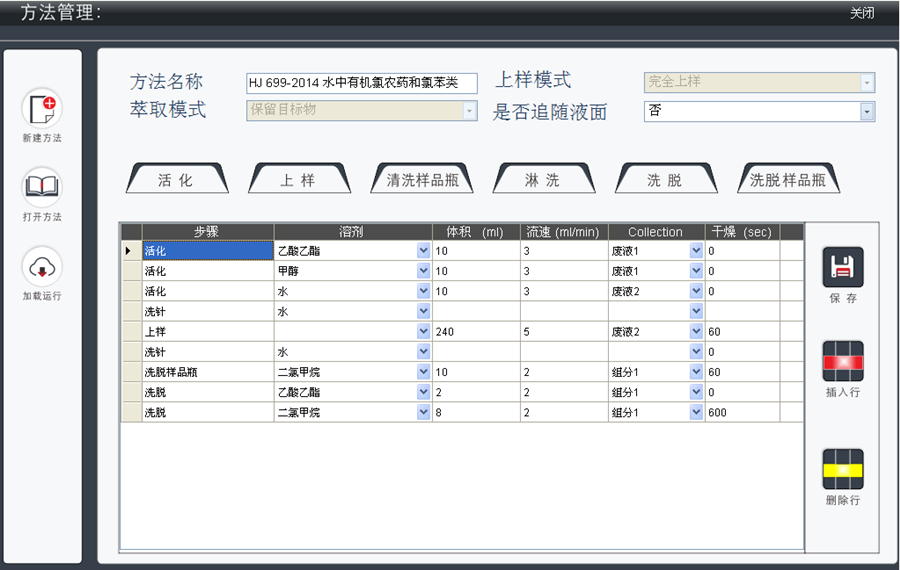Open Collection dropdown for 上样 row

point(696,331)
